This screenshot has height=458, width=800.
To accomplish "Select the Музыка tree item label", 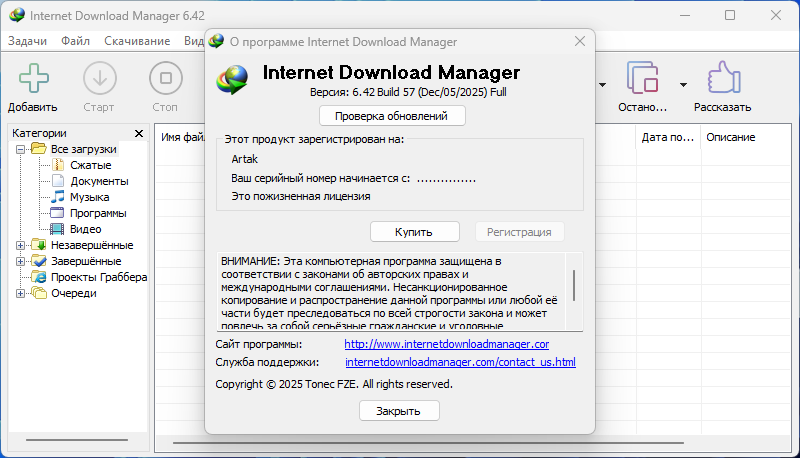I will (89, 197).
